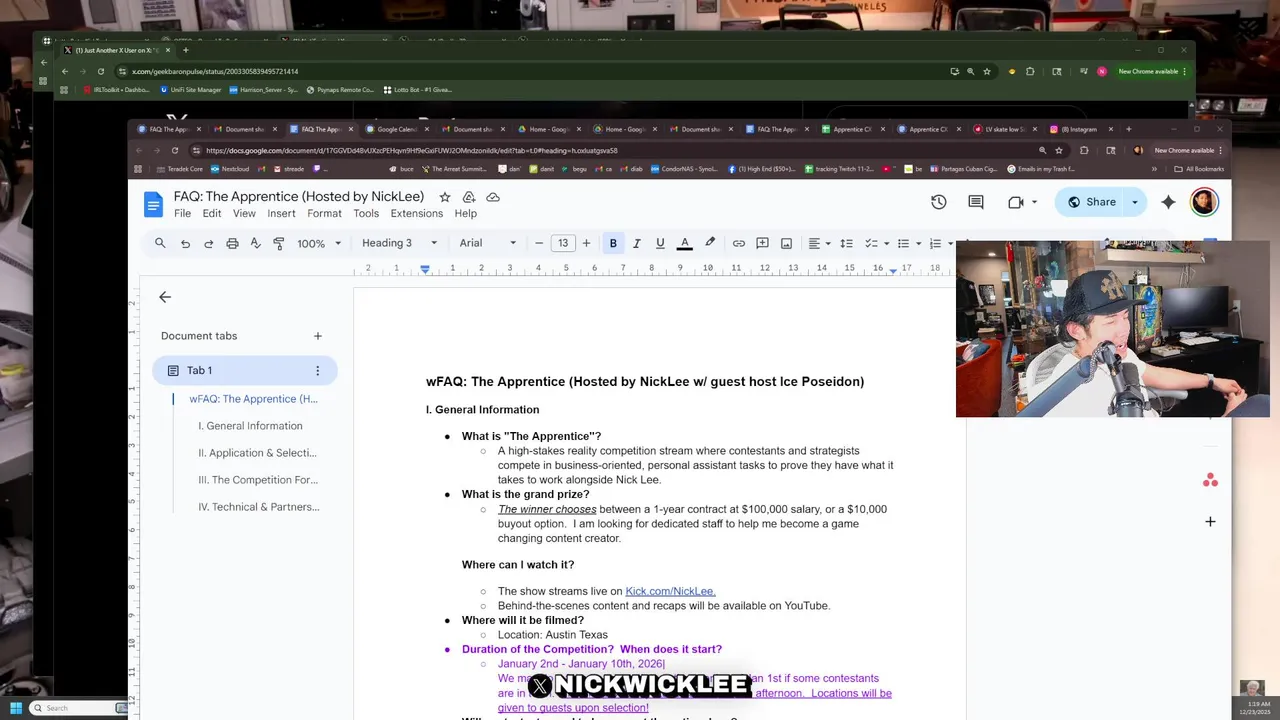The width and height of the screenshot is (1280, 720).
Task: Open Tab 1 options three-dot menu
Action: [x=318, y=371]
